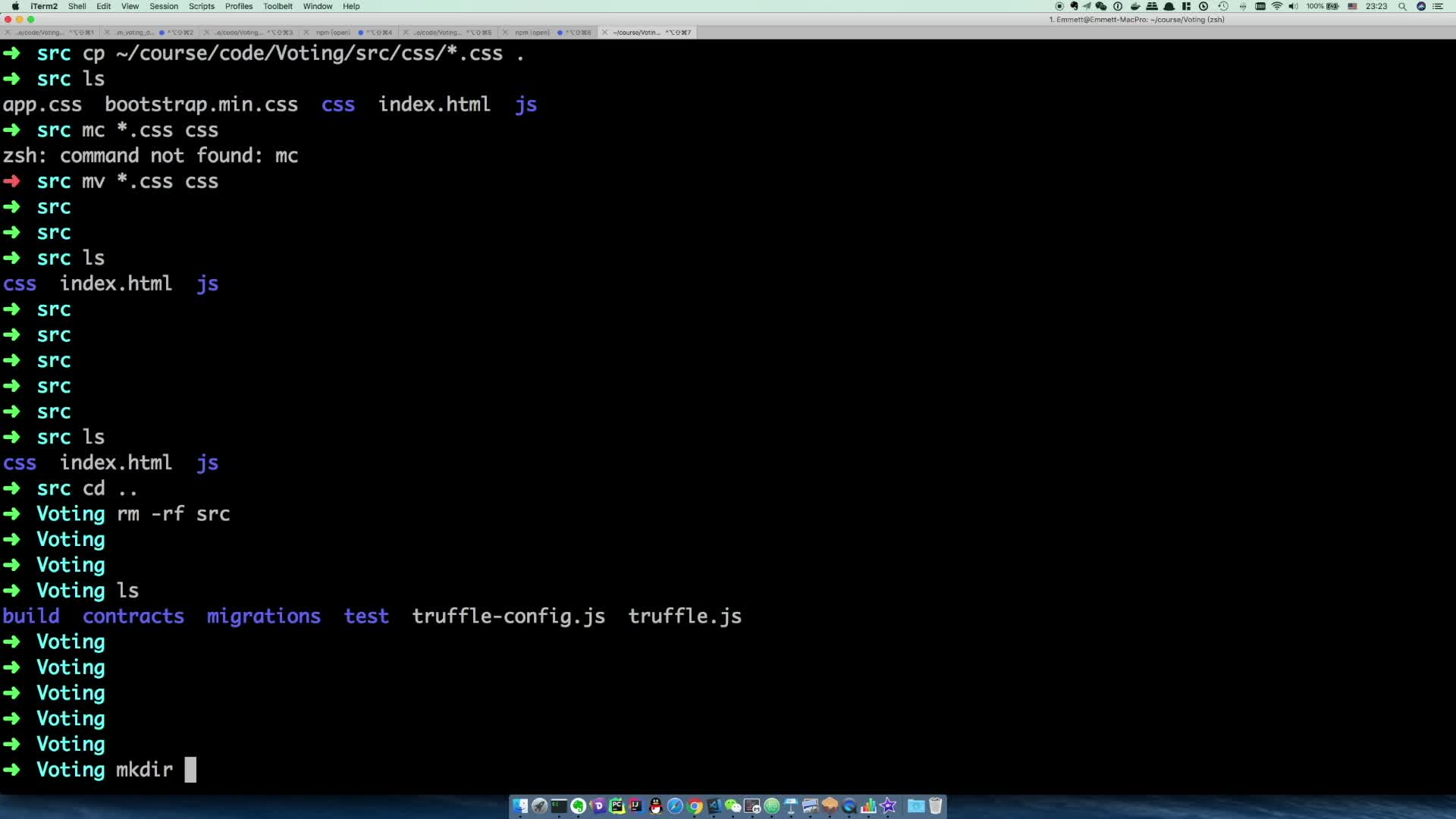Open the Dash documentation app in Dock

598,805
